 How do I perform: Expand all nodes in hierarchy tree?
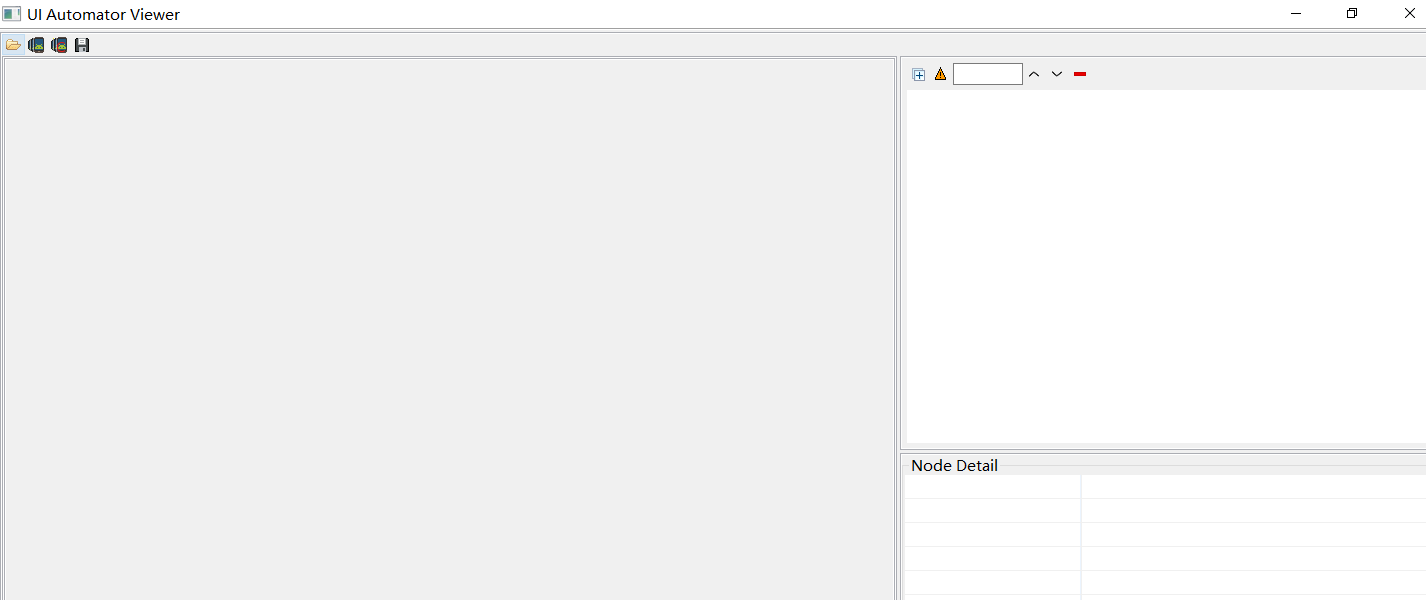[x=919, y=74]
